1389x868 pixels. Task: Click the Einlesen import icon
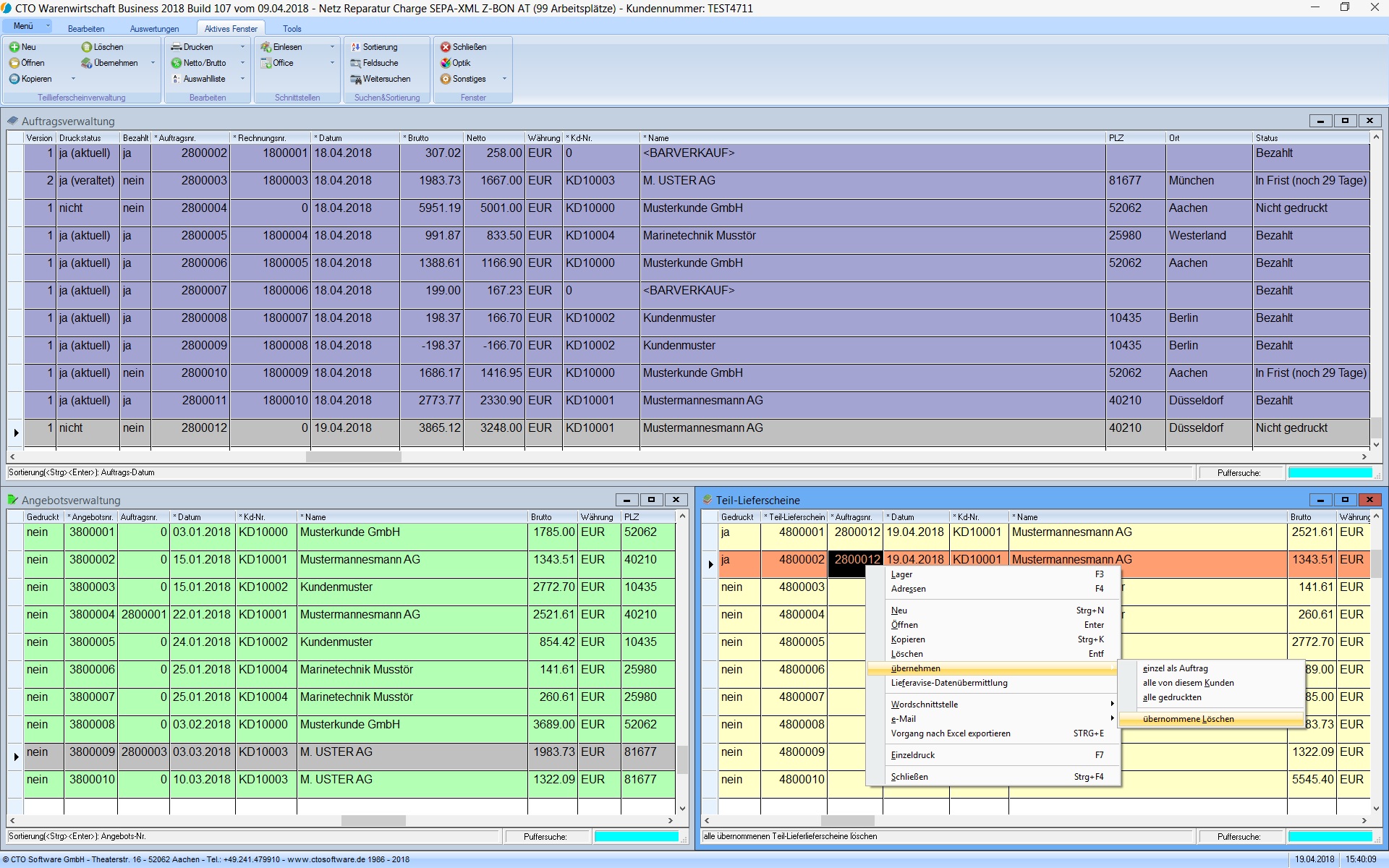point(266,47)
